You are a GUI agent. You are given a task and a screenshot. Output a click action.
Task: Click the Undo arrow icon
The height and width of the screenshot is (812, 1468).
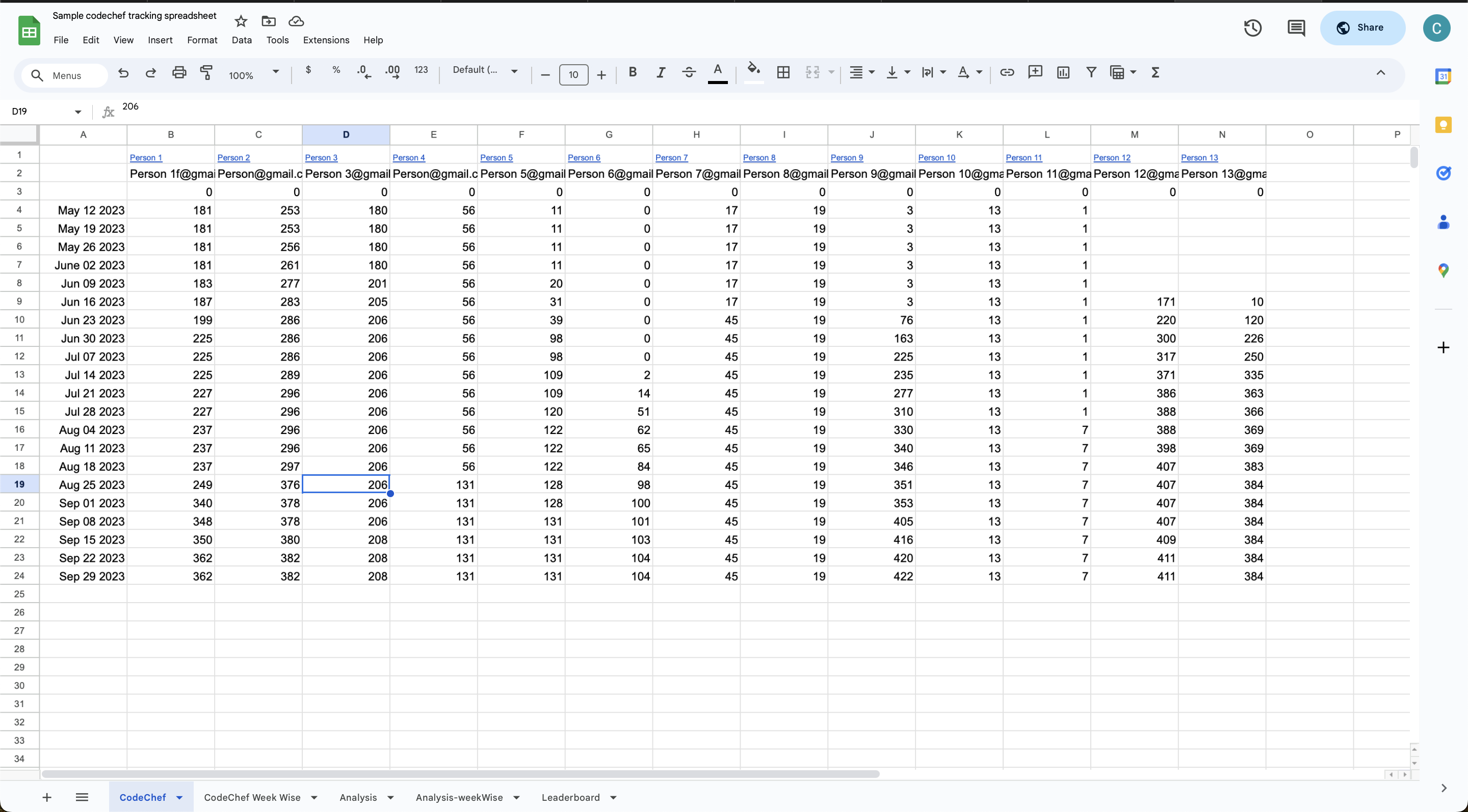coord(123,73)
